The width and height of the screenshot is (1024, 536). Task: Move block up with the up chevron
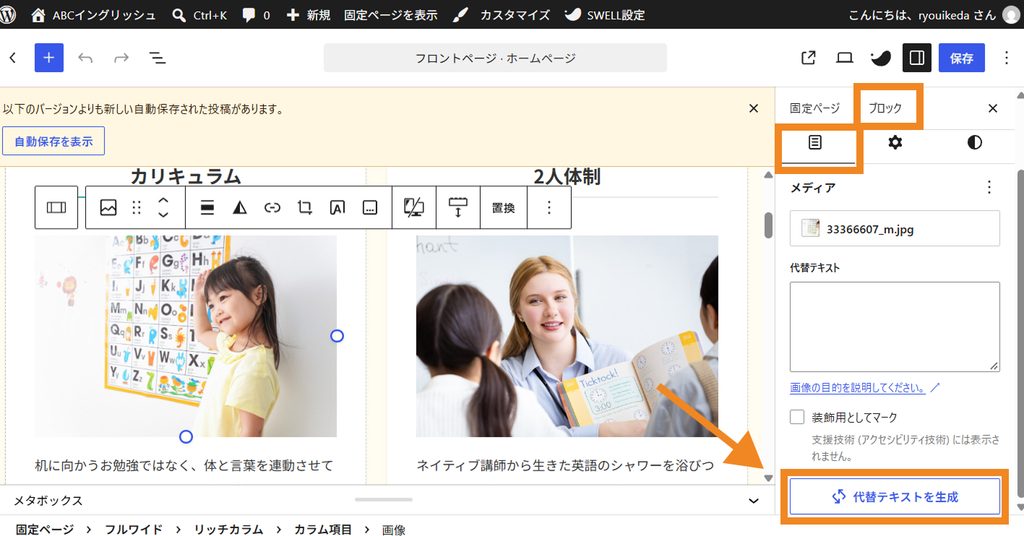tap(163, 200)
